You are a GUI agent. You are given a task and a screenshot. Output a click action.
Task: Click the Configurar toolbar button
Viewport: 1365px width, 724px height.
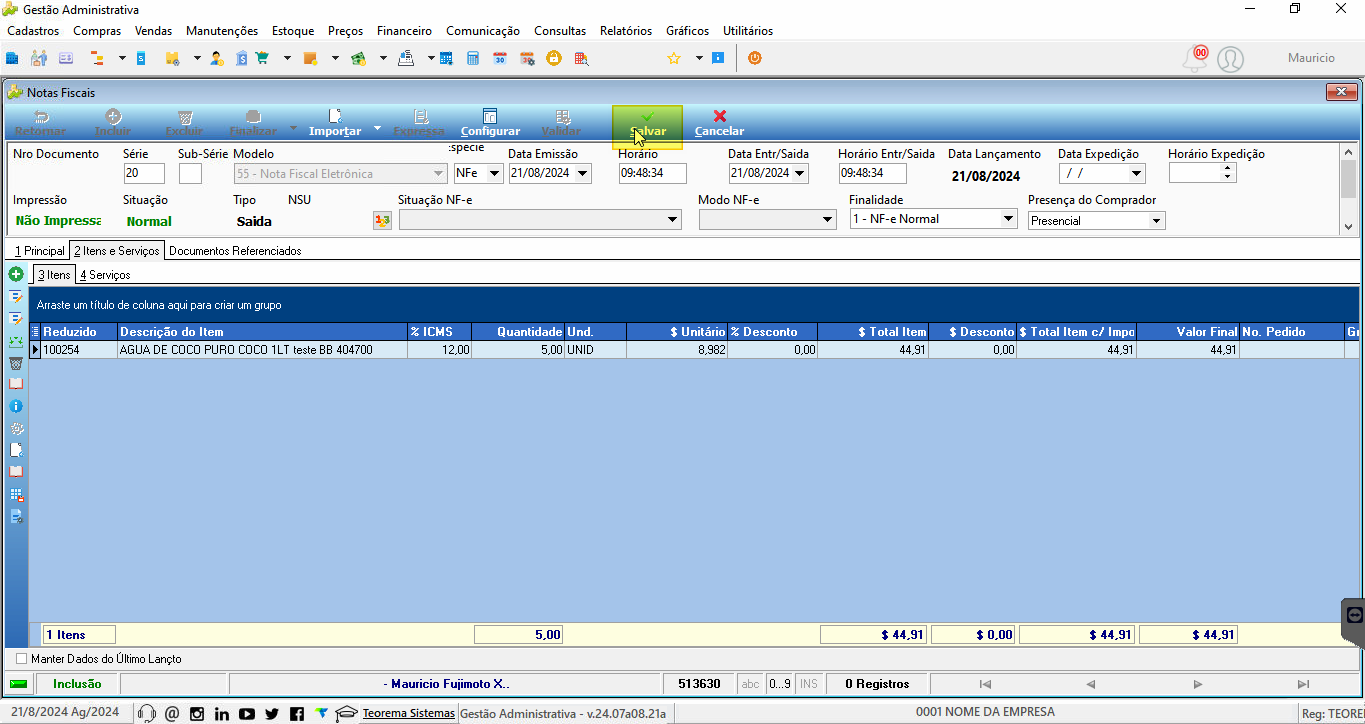490,124
